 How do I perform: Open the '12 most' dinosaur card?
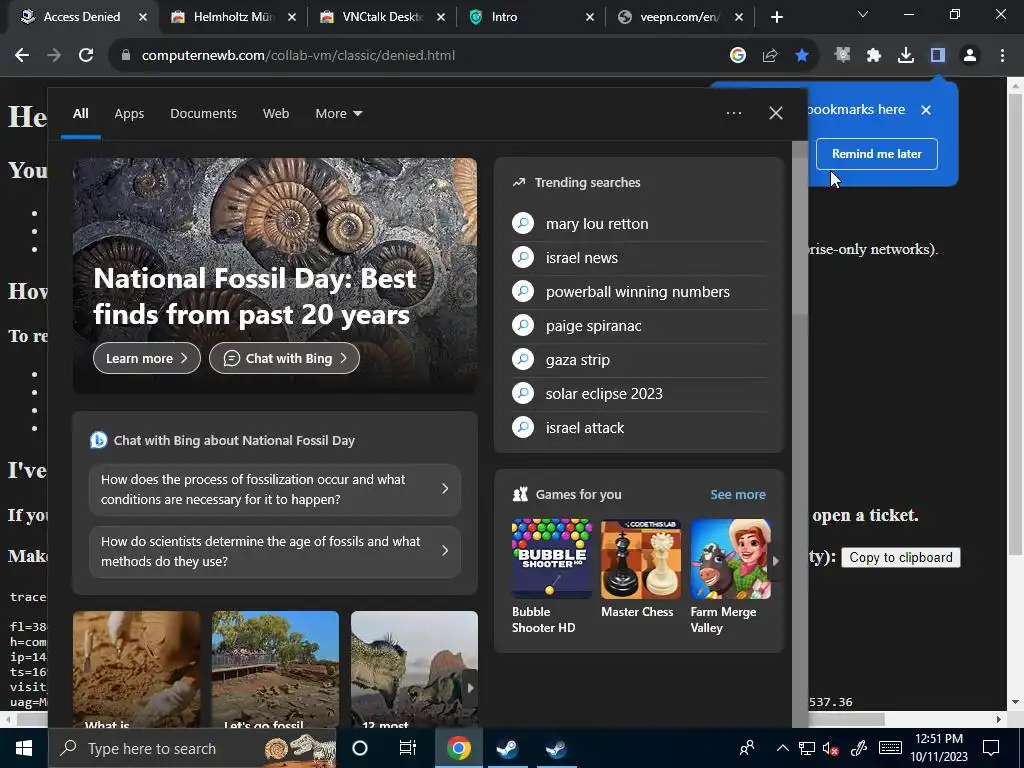414,669
